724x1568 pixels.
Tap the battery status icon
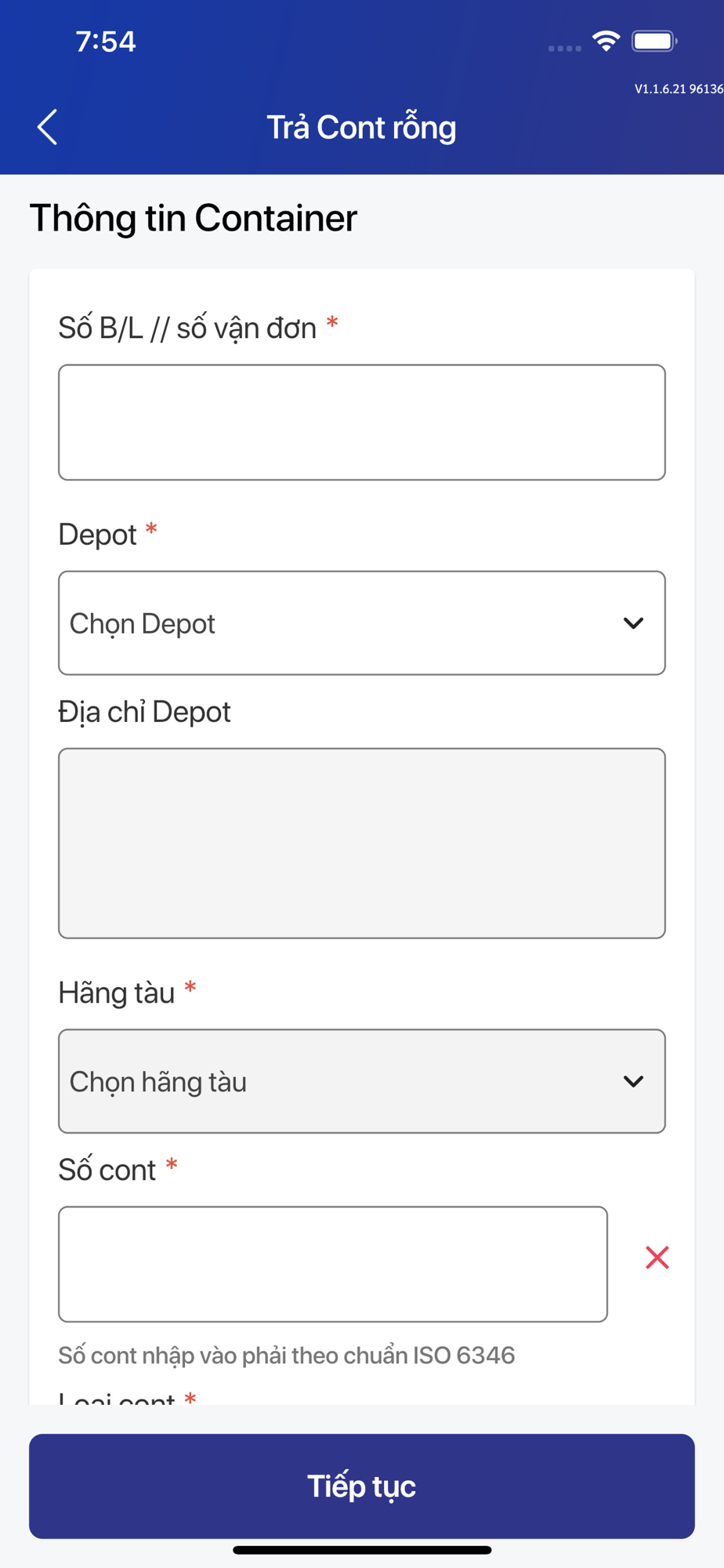[x=654, y=41]
